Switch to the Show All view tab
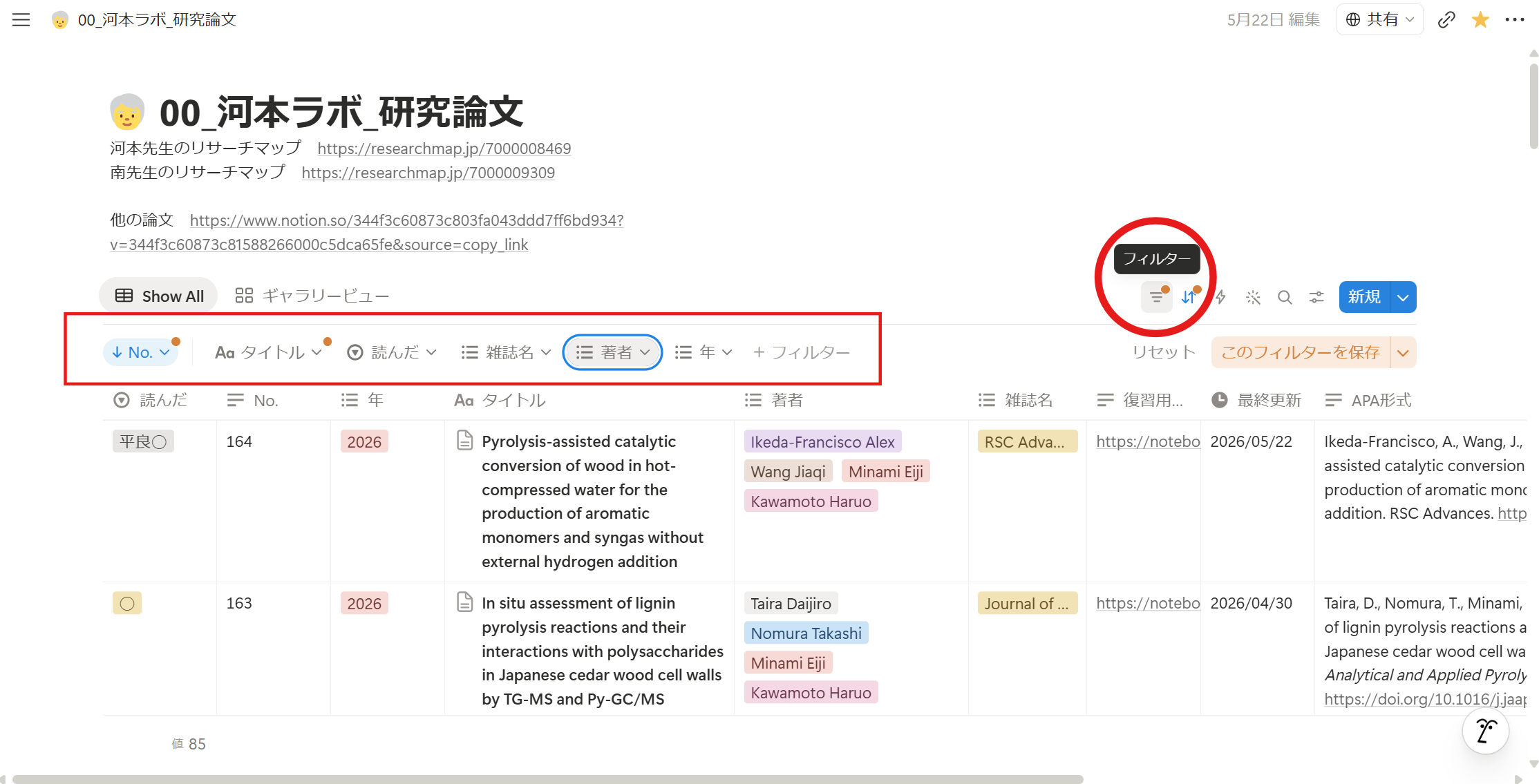The height and width of the screenshot is (784, 1539). point(159,296)
